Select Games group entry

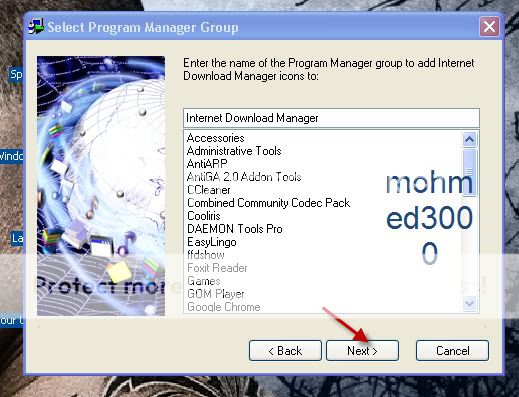click(x=204, y=281)
